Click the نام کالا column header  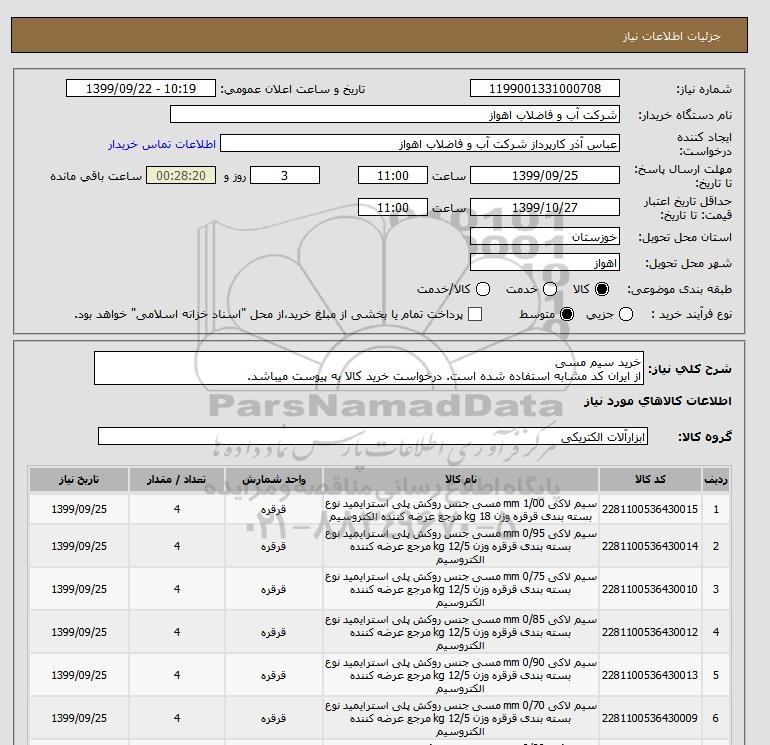[x=461, y=479]
